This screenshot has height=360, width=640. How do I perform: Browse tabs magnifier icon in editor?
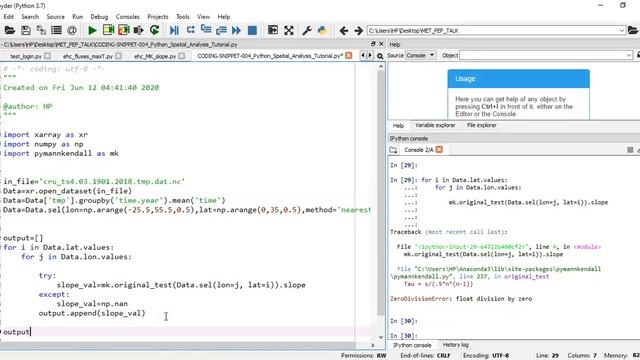380,56
